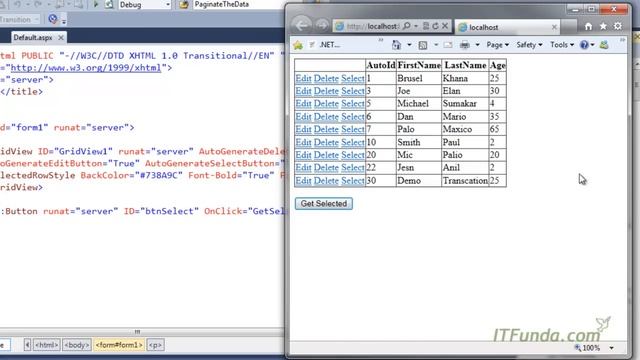Open the Safety menu in command bar
This screenshot has height=360, width=640.
529,45
